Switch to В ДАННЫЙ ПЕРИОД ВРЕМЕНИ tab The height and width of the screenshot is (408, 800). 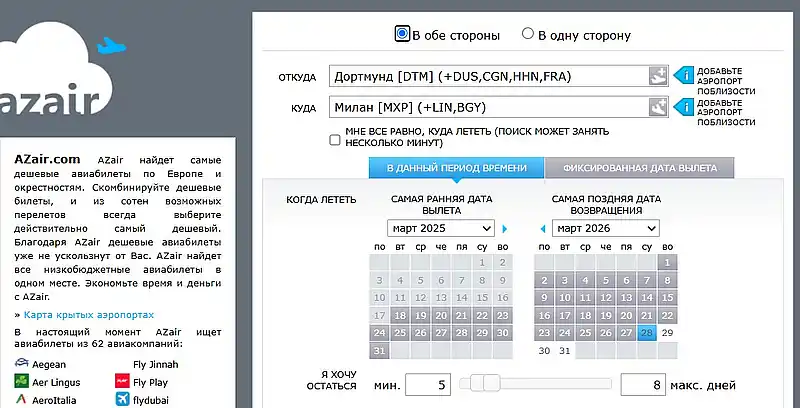point(457,168)
